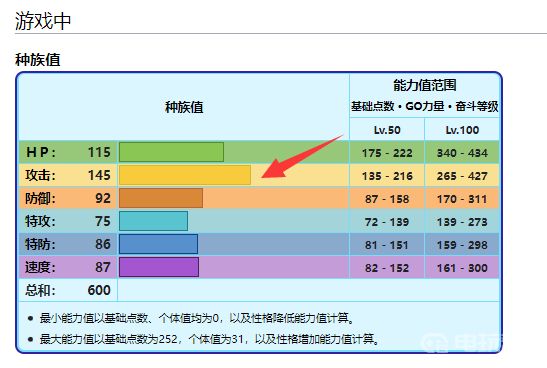
Task: Click the red arrow annotation
Action: (x=302, y=156)
